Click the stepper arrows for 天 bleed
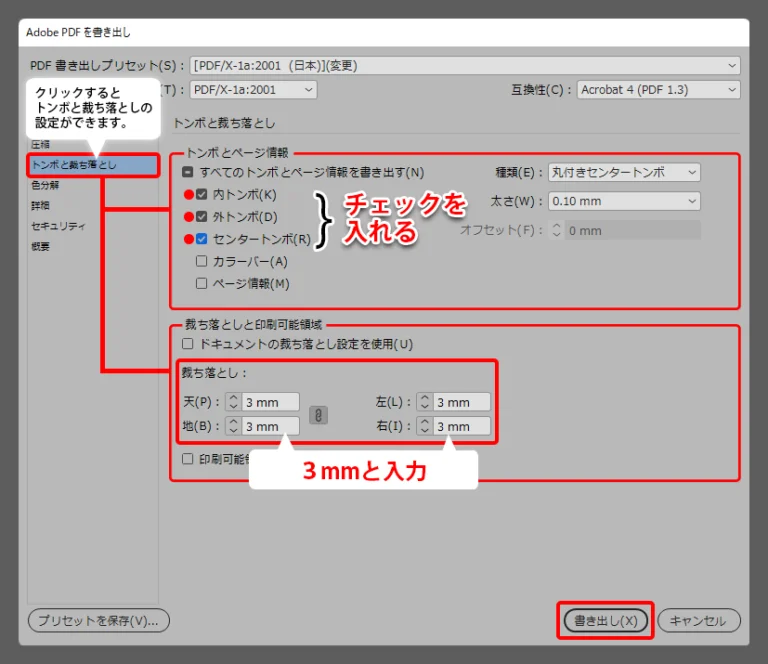Image resolution: width=768 pixels, height=664 pixels. click(x=233, y=402)
